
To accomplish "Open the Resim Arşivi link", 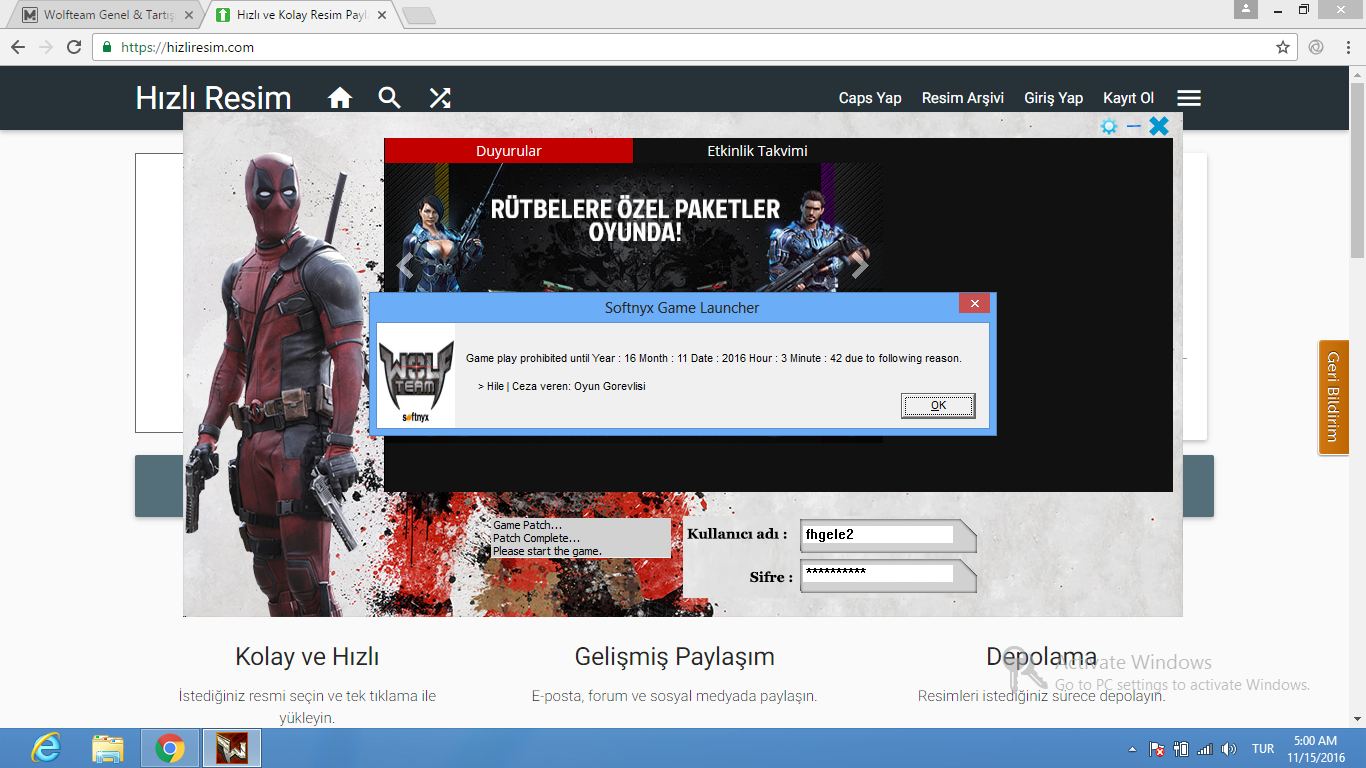I will [963, 98].
